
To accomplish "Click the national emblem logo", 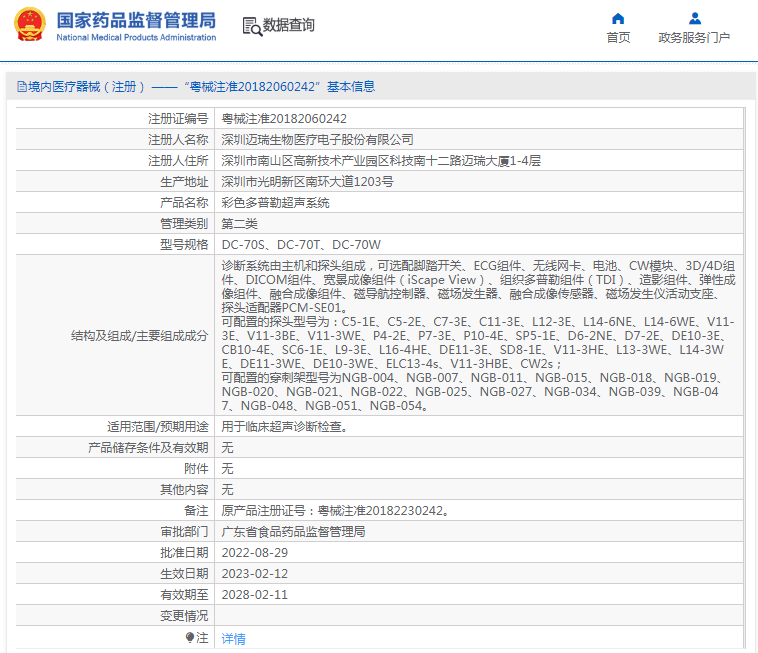I will pyautogui.click(x=29, y=24).
